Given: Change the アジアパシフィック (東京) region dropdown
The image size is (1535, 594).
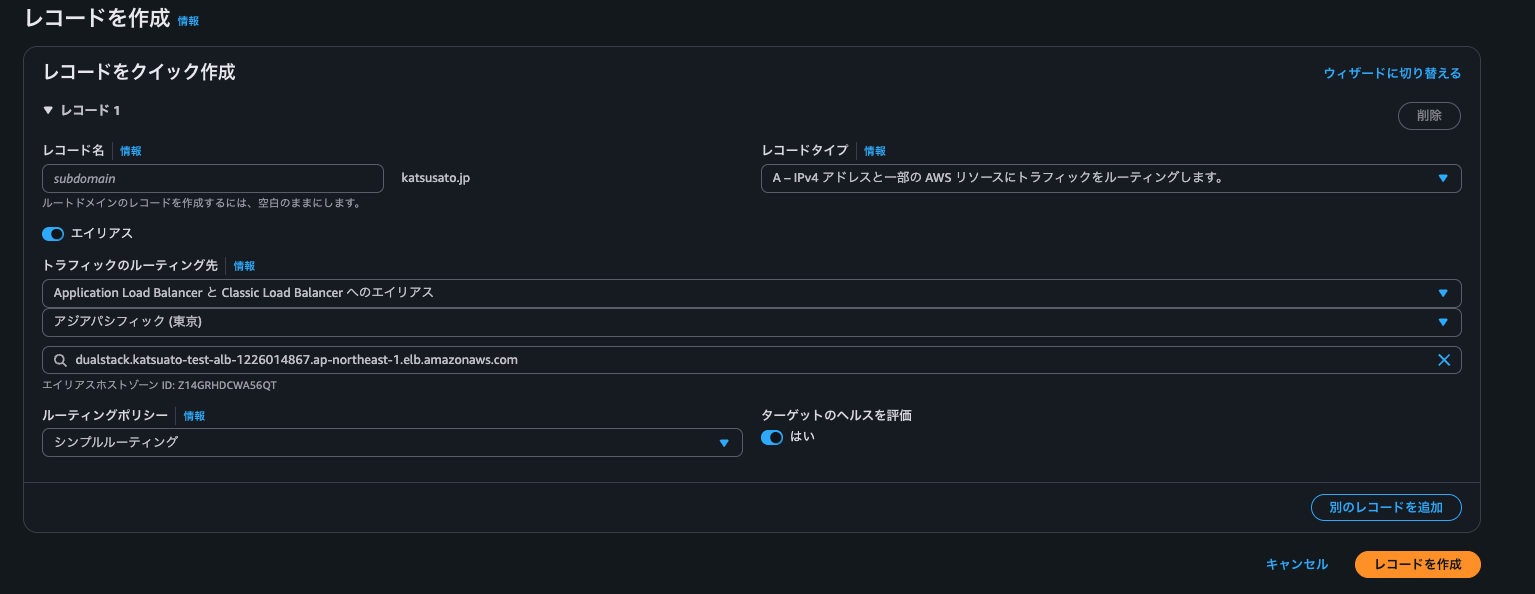Looking at the screenshot, I should (x=1443, y=322).
